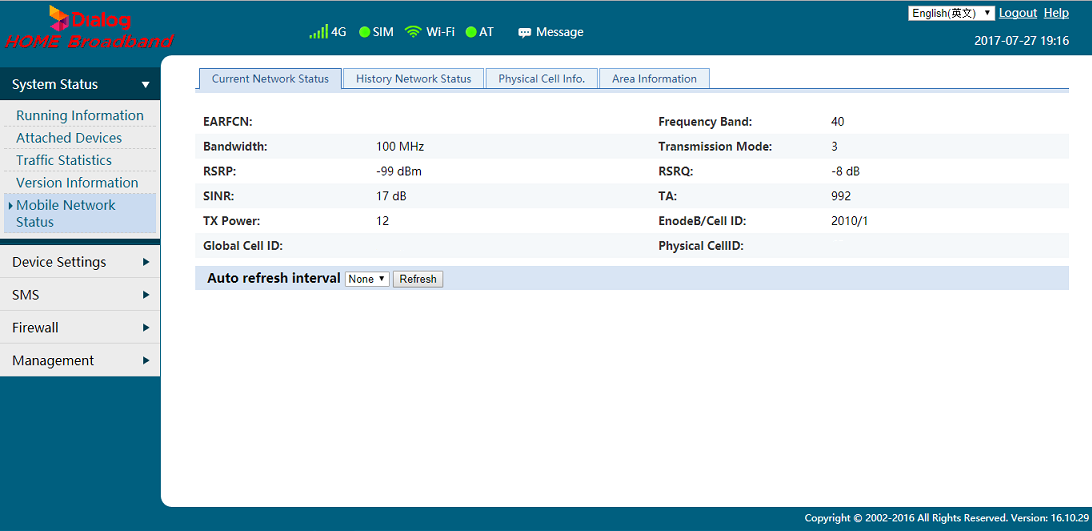Collapse the System Status menu section
This screenshot has width=1092, height=531.
pyautogui.click(x=80, y=84)
